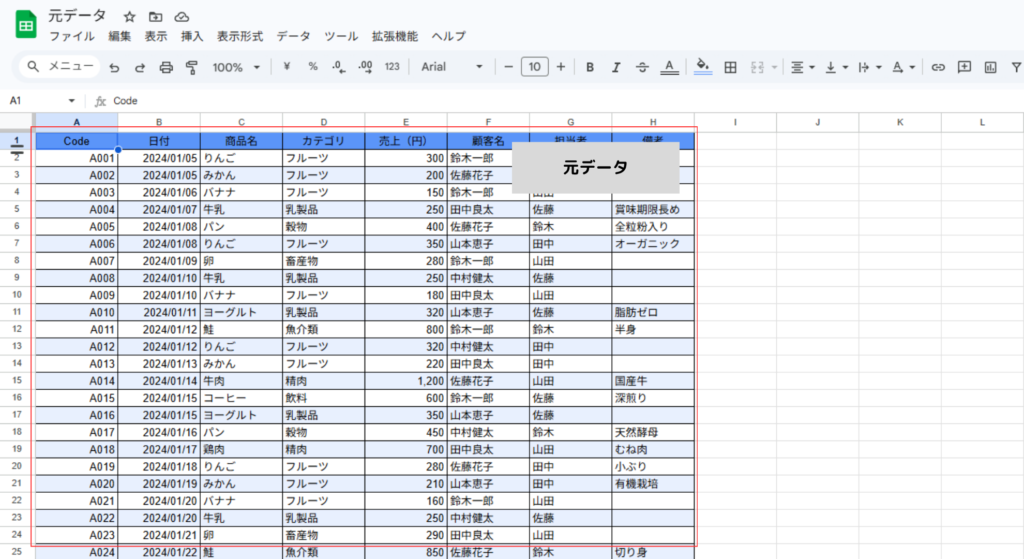1024x559 pixels.
Task: Star the 元データ document
Action: point(129,17)
